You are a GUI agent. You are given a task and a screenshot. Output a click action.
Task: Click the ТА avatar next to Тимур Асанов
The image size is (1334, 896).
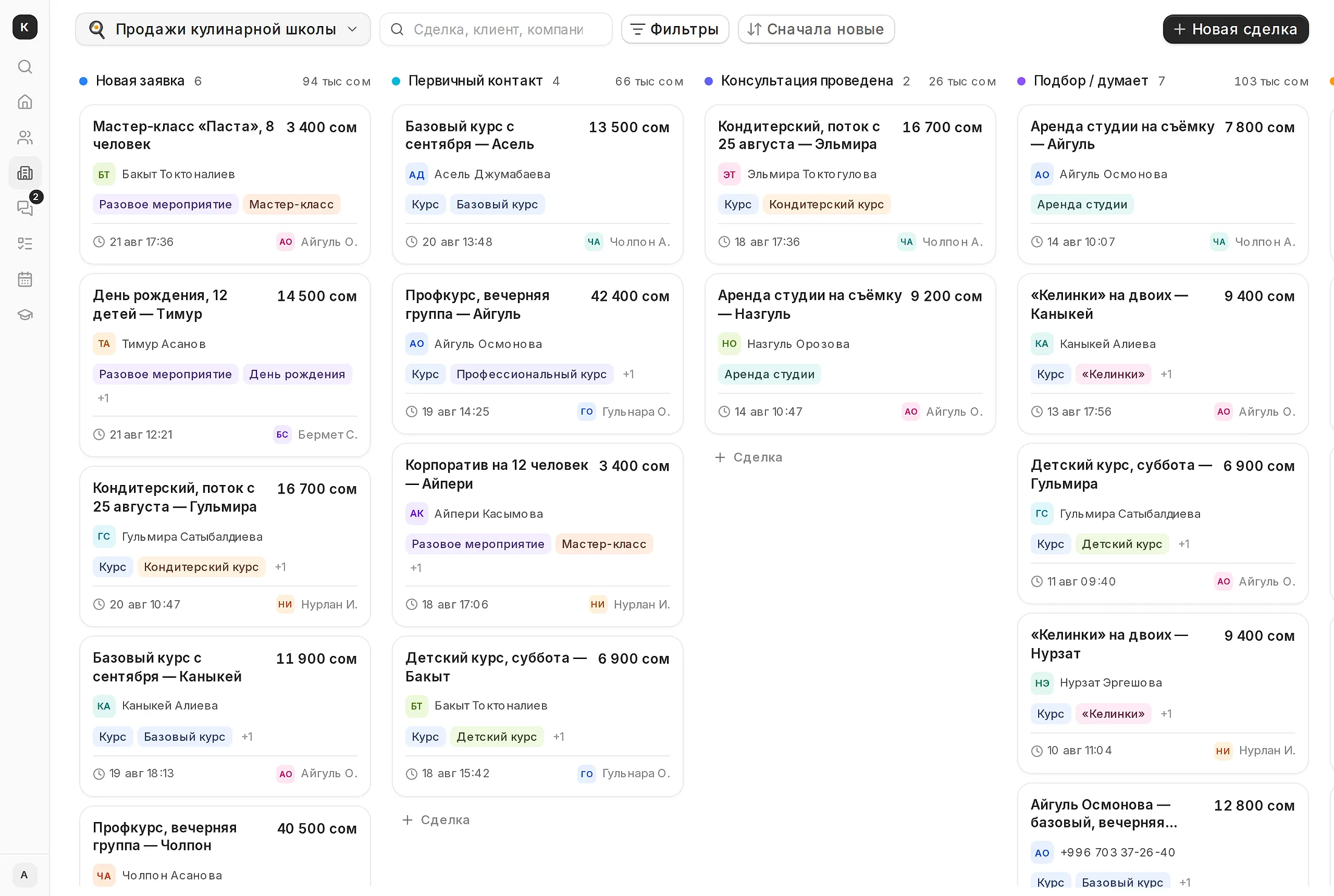tap(104, 344)
